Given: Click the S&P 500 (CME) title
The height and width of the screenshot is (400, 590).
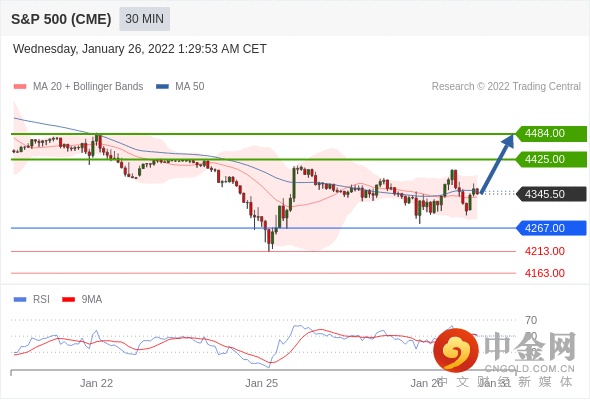Looking at the screenshot, I should click(61, 19).
